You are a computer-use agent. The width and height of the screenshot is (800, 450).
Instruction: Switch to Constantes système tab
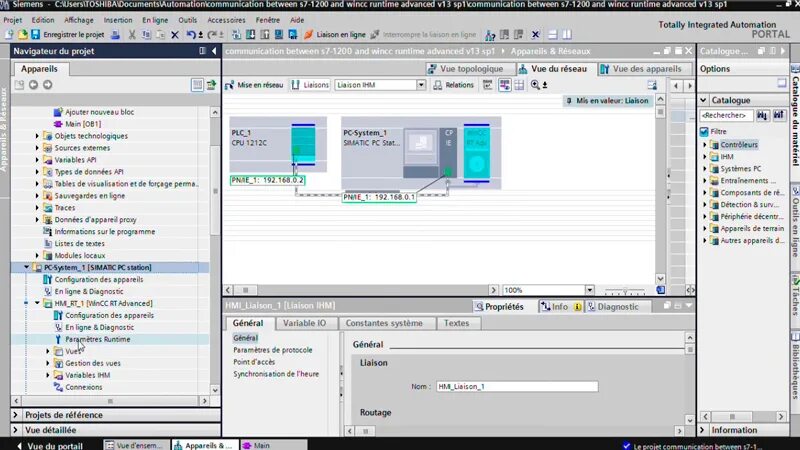(x=384, y=323)
